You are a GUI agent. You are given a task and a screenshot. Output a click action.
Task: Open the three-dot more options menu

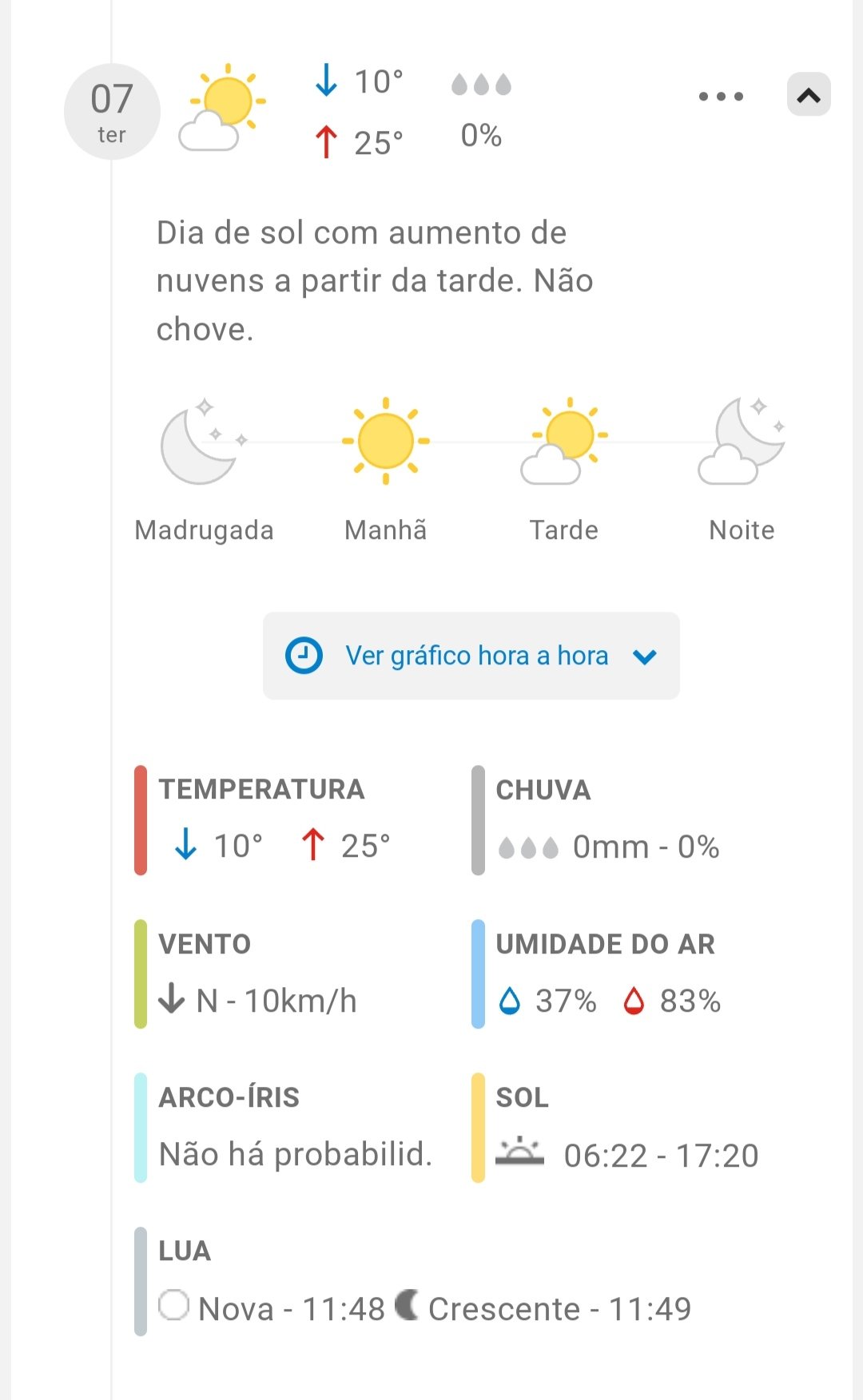click(x=721, y=97)
